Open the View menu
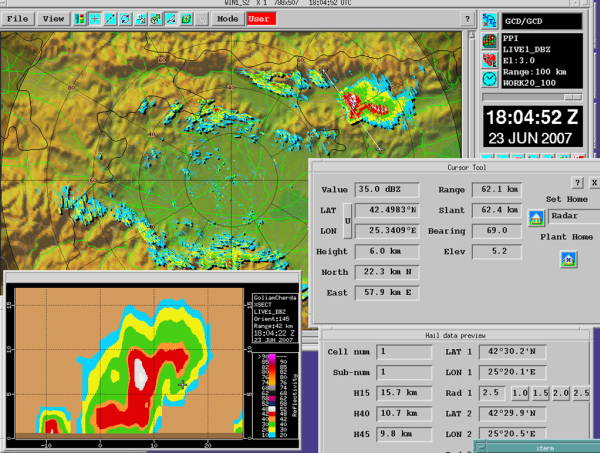Viewport: 600px width, 453px height. [x=53, y=19]
